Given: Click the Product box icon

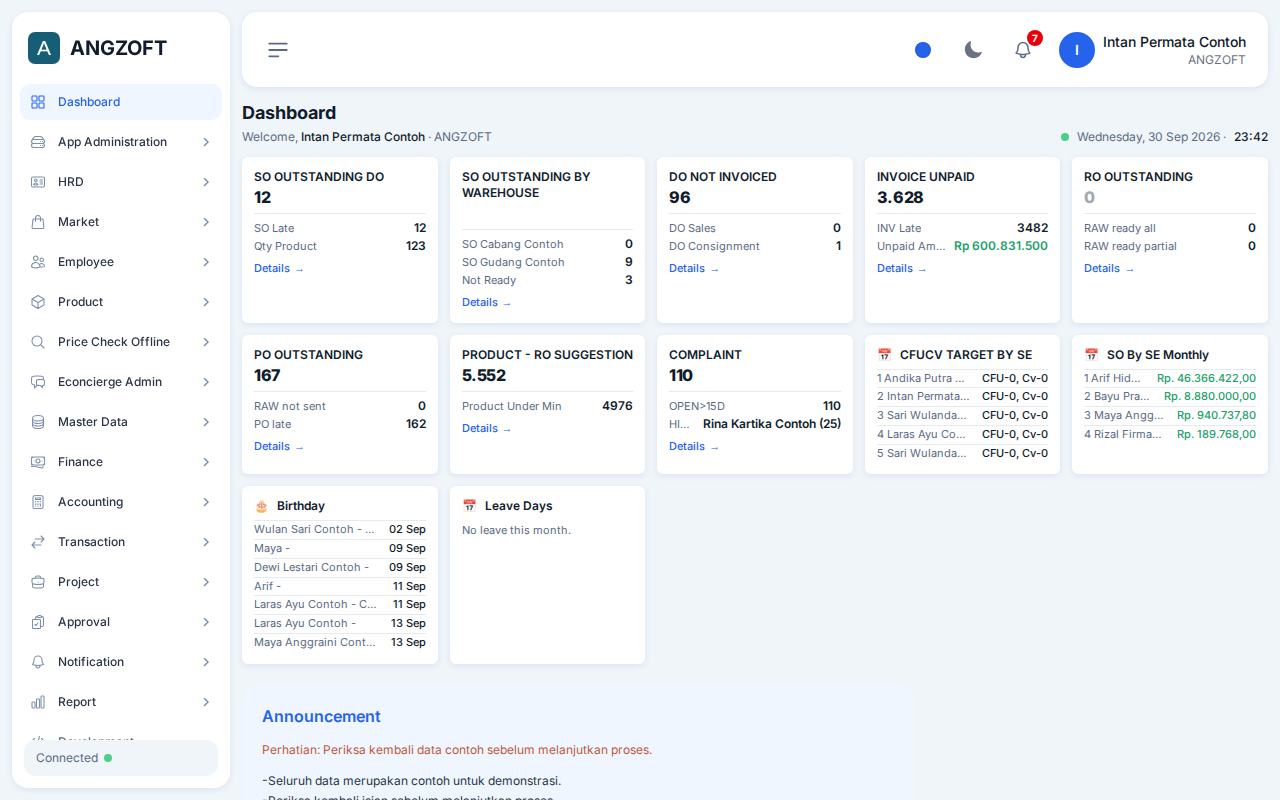Looking at the screenshot, I should (x=38, y=302).
